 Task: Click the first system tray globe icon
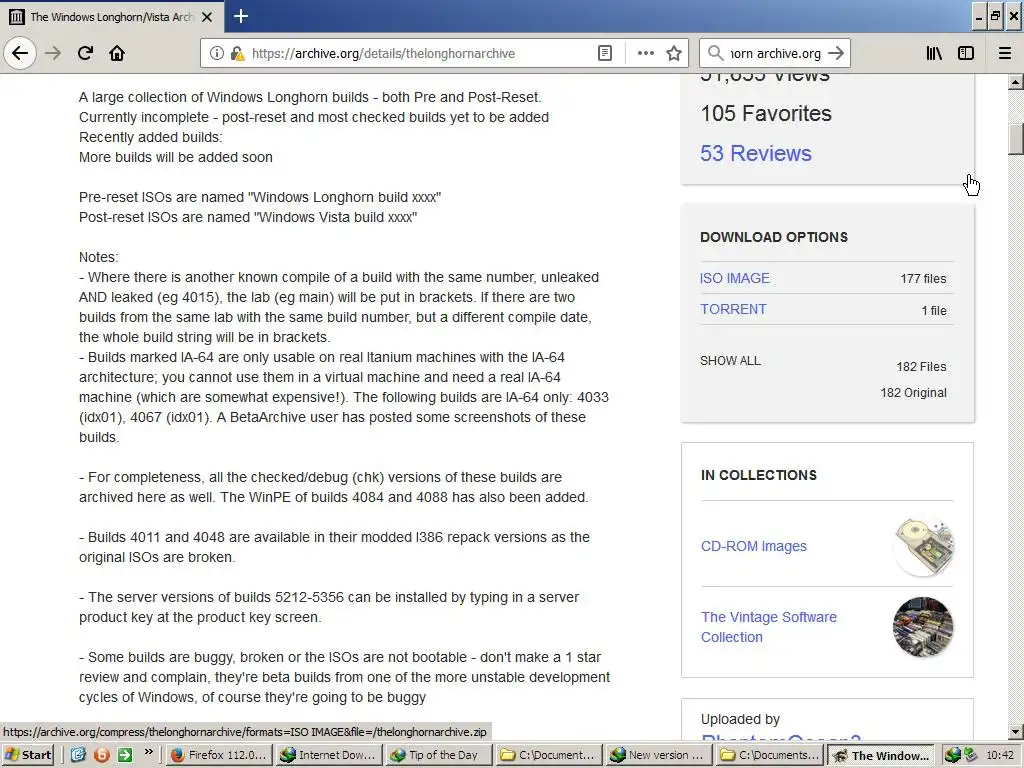pyautogui.click(x=953, y=755)
